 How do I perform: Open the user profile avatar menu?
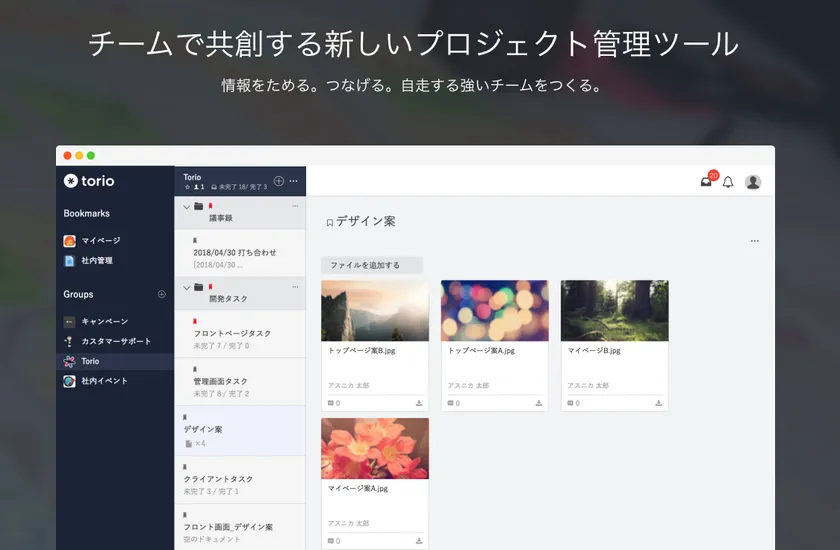coord(753,182)
